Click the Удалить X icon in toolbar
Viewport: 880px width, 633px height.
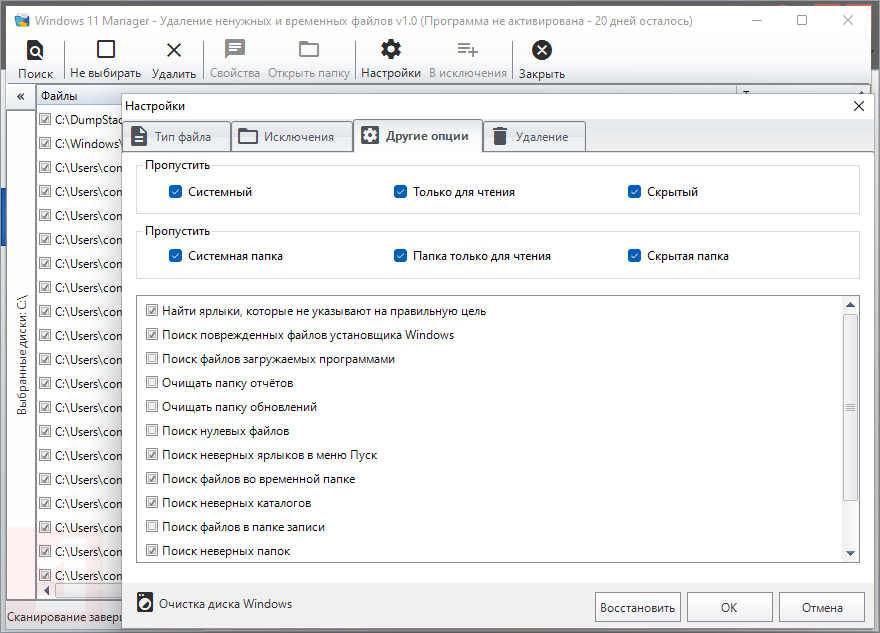174,50
